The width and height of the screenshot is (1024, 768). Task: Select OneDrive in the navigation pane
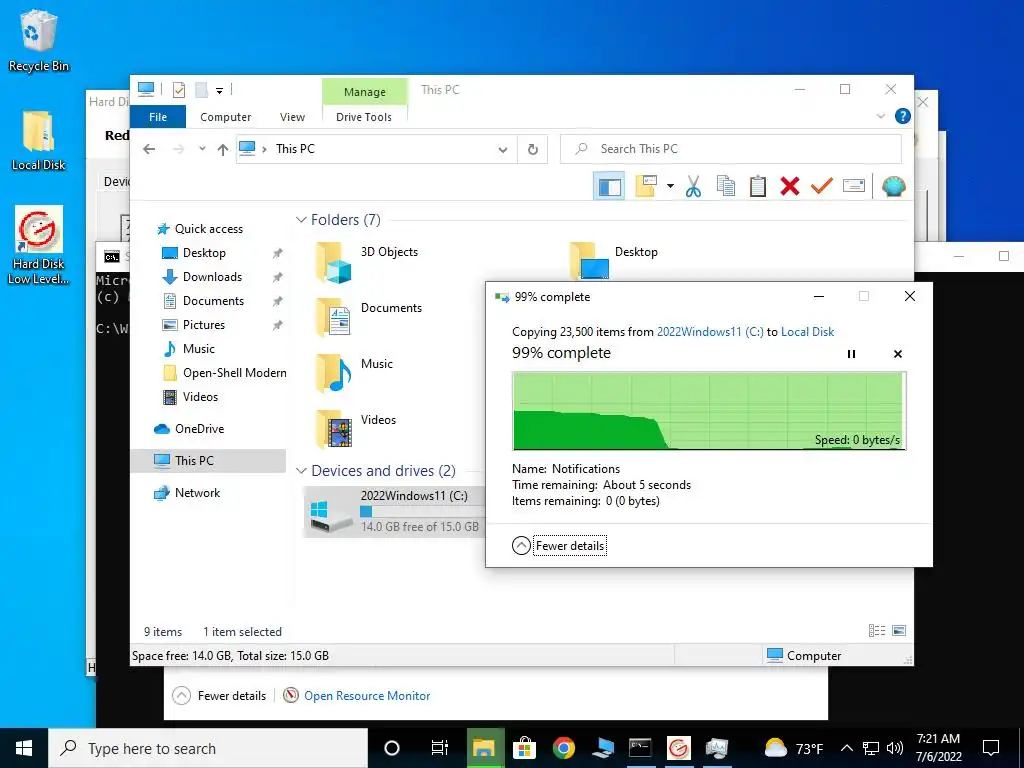point(199,428)
